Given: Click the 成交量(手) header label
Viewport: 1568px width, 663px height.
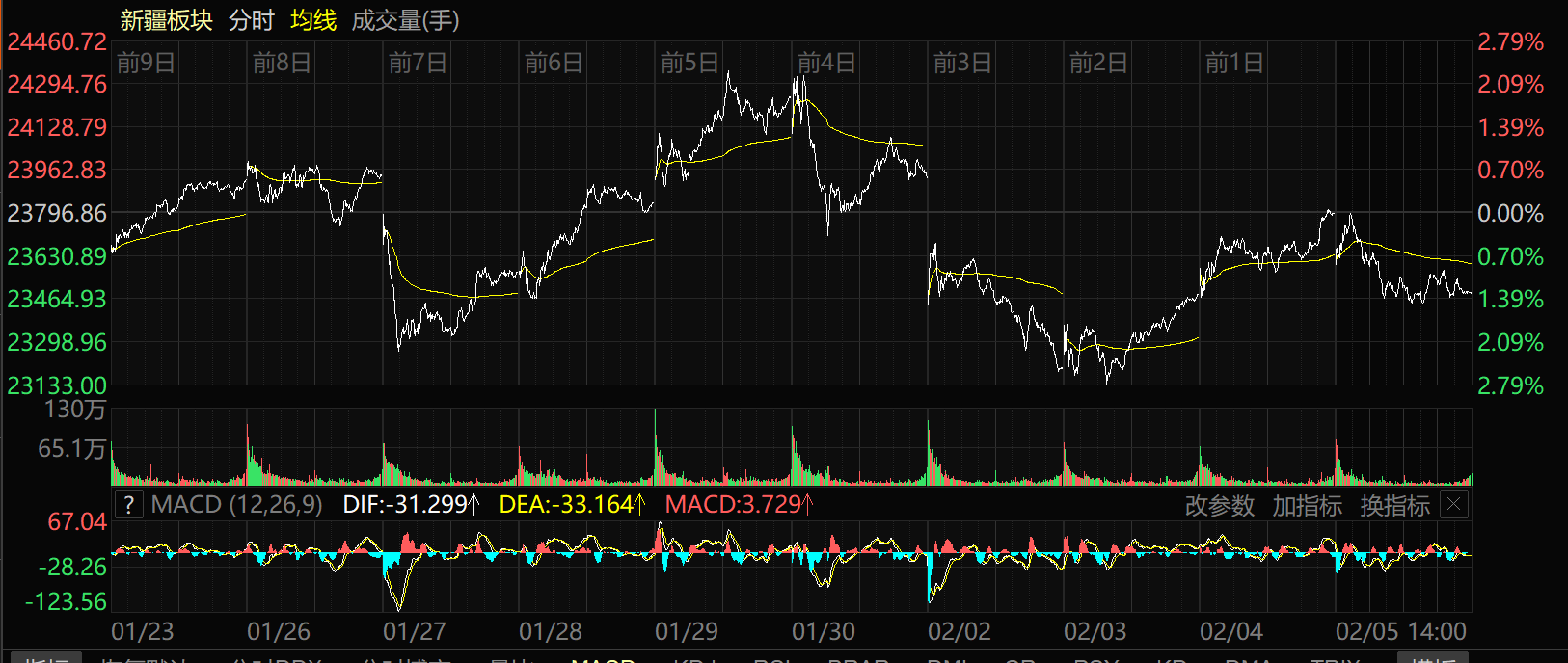Looking at the screenshot, I should [x=405, y=20].
